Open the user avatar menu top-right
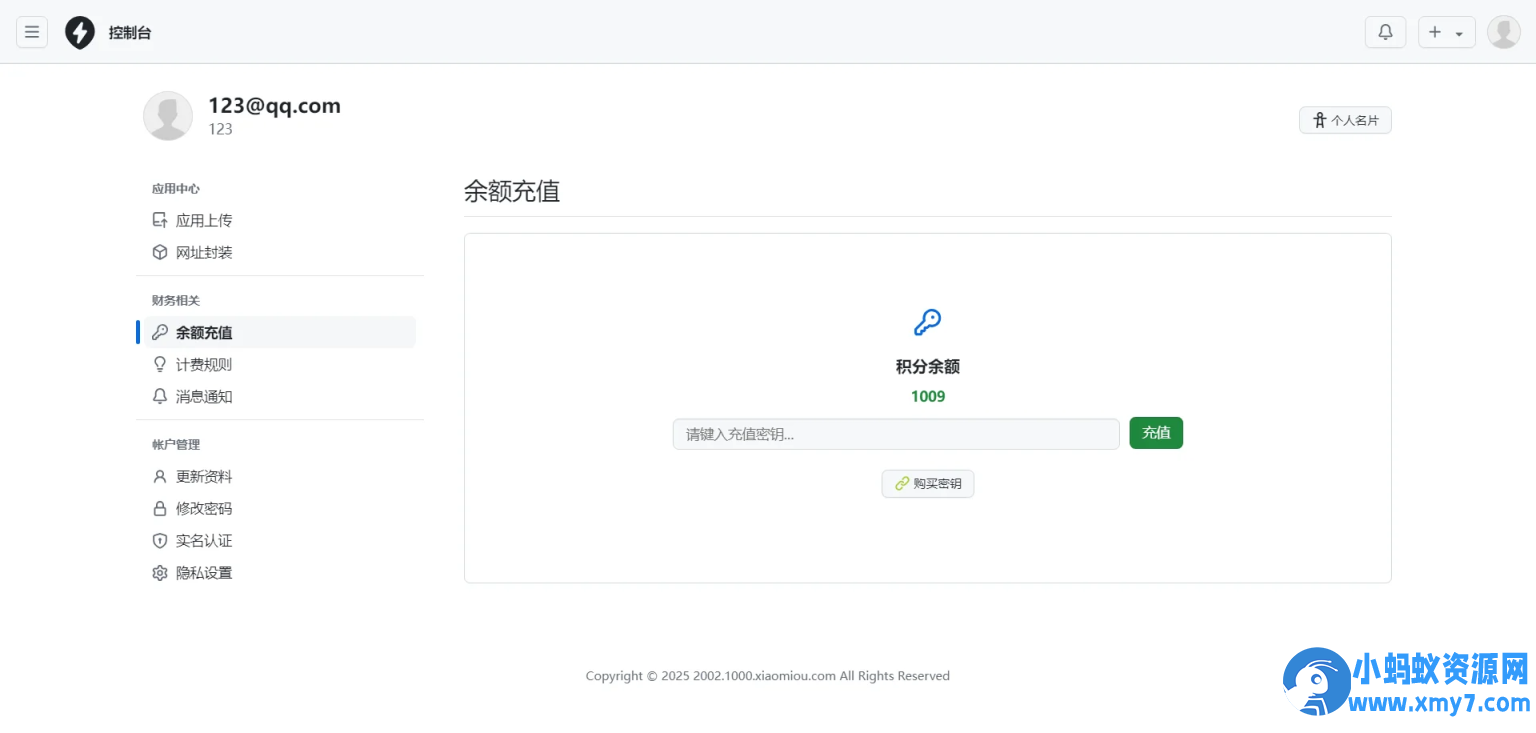The height and width of the screenshot is (733, 1536). point(1503,32)
